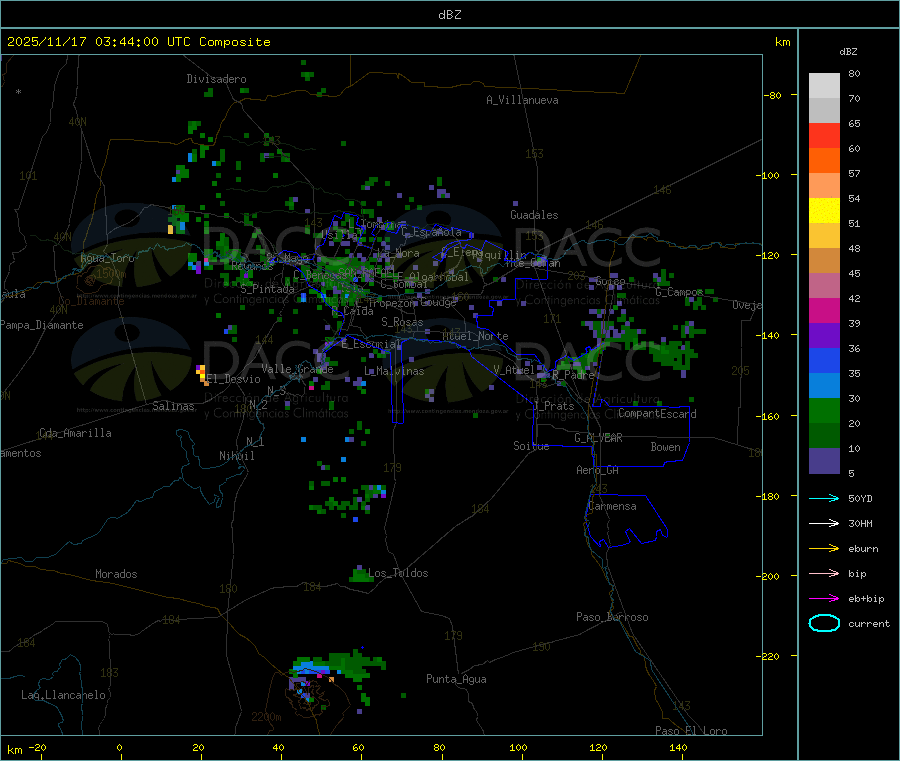Click the '2025/11/17 03:44:00 UTC Composite' timestamp
The width and height of the screenshot is (900, 761).
138,42
